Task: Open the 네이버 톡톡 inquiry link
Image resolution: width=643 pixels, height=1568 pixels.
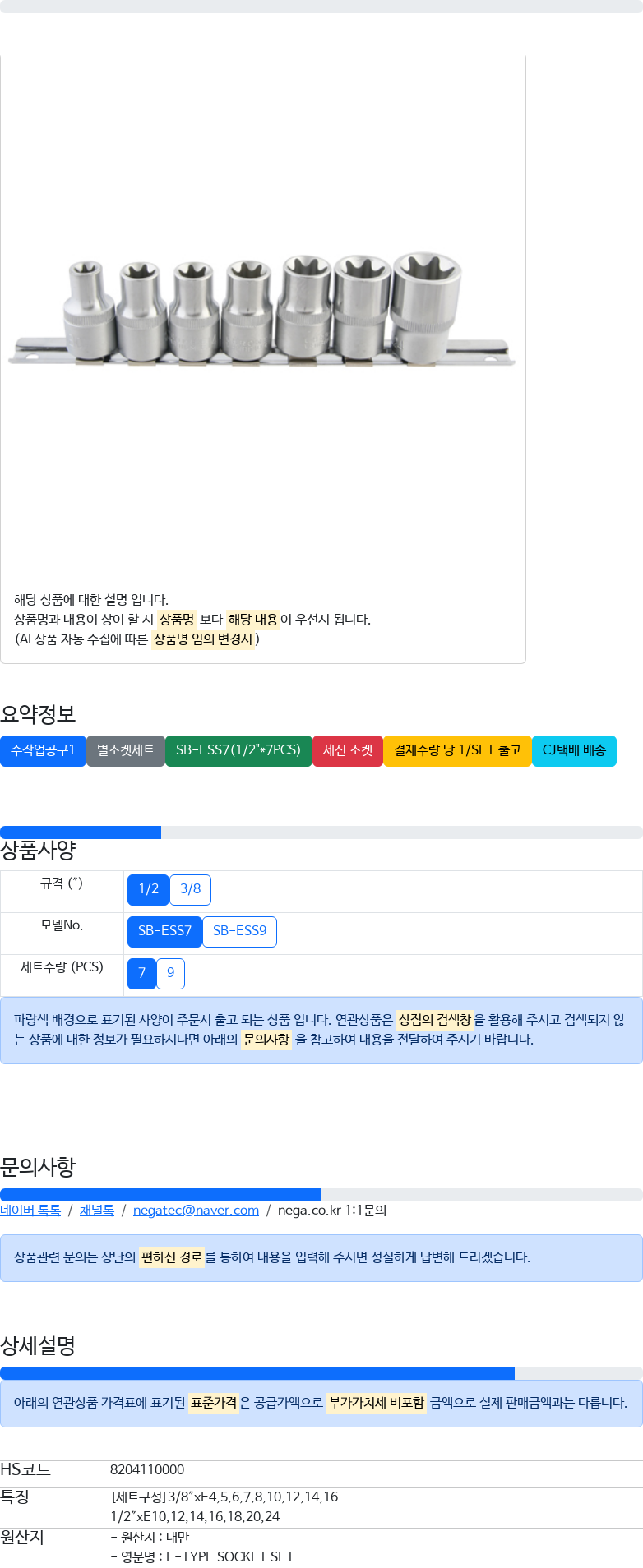Action: (30, 1211)
